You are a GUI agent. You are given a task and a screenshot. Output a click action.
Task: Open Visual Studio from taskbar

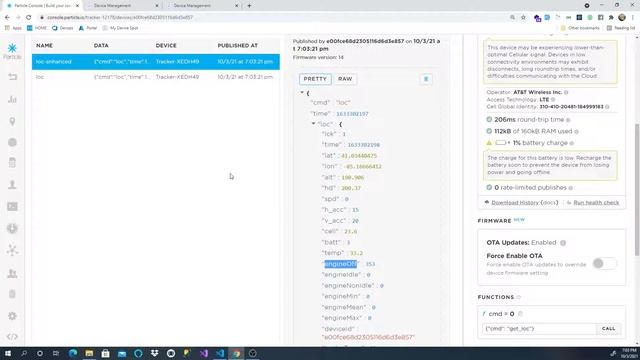coord(204,353)
